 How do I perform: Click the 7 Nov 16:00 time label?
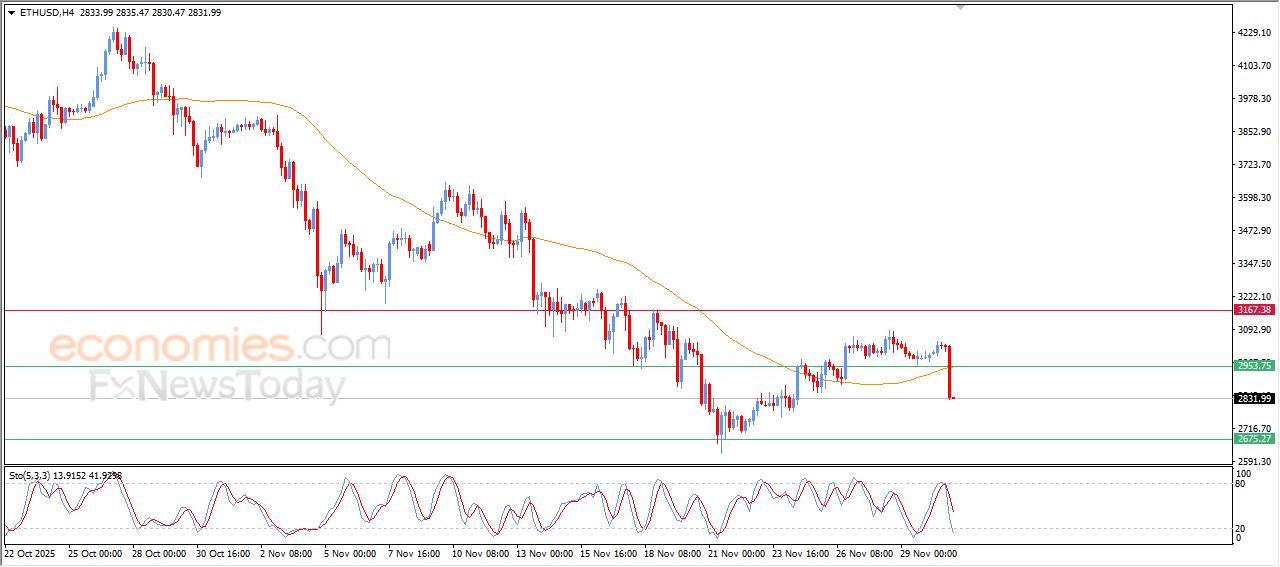pos(416,552)
